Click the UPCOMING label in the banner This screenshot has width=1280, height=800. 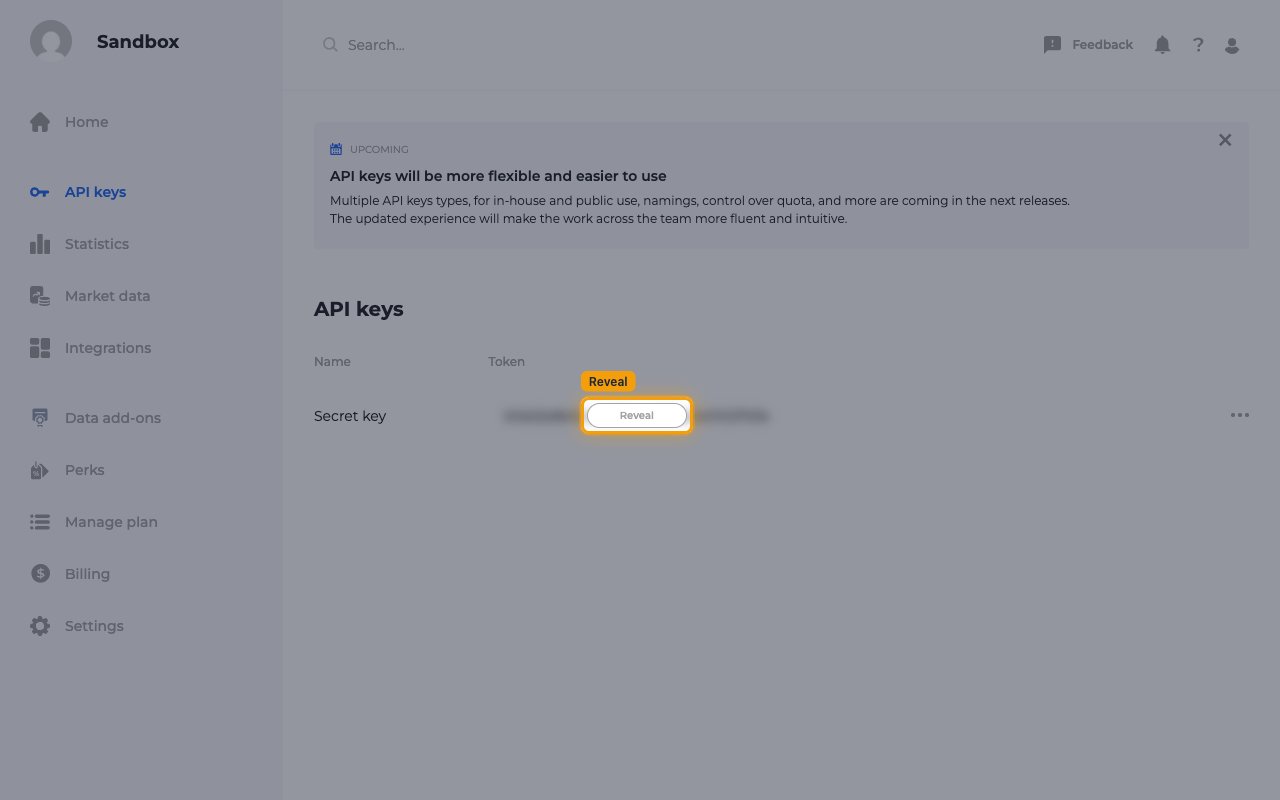(x=379, y=149)
